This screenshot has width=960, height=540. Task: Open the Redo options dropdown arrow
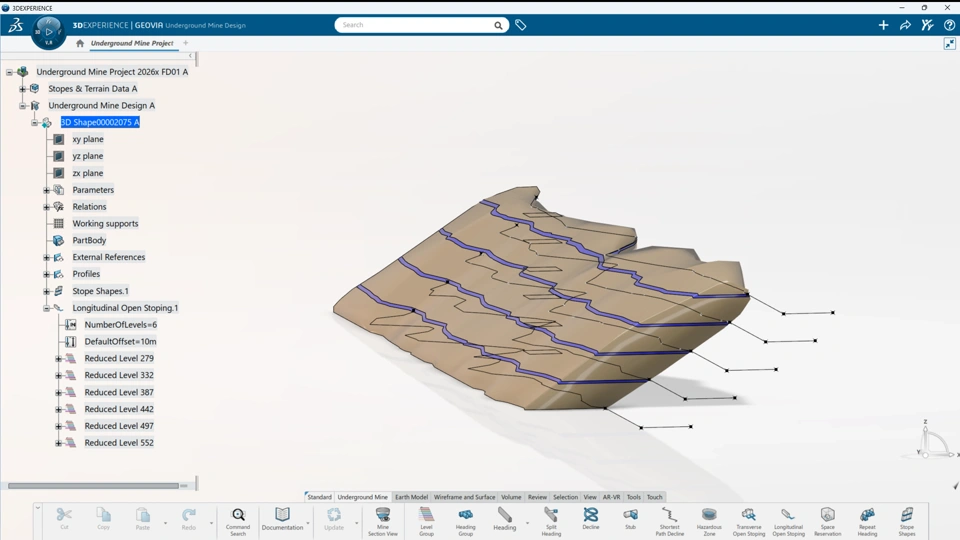(211, 523)
